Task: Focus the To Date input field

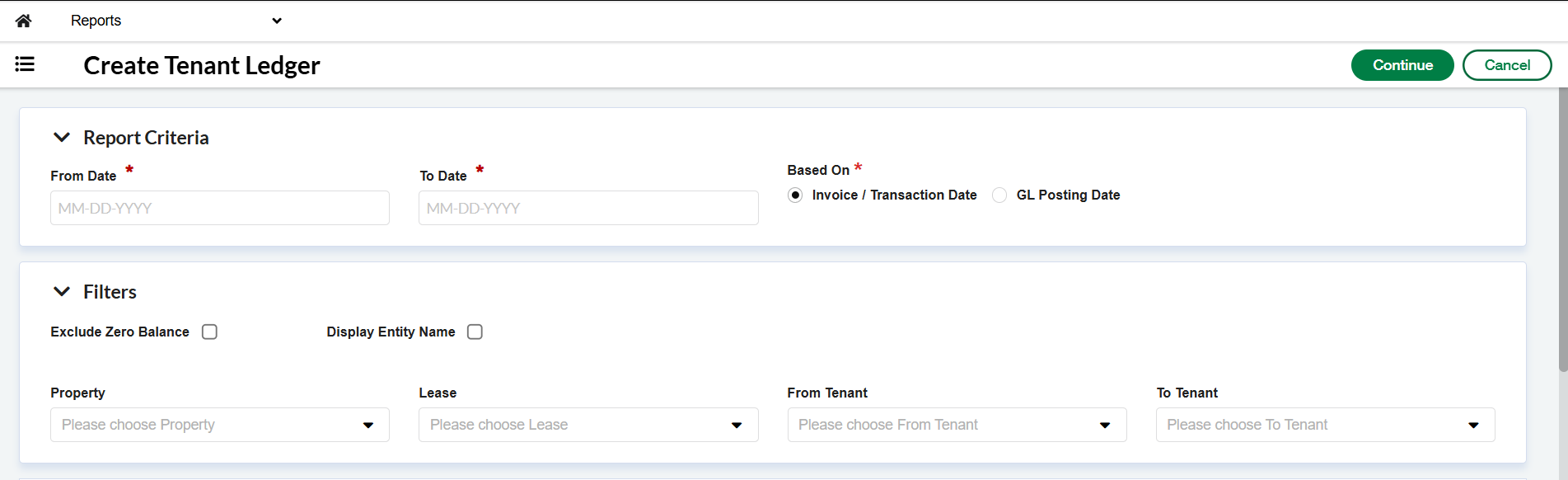Action: pos(588,208)
